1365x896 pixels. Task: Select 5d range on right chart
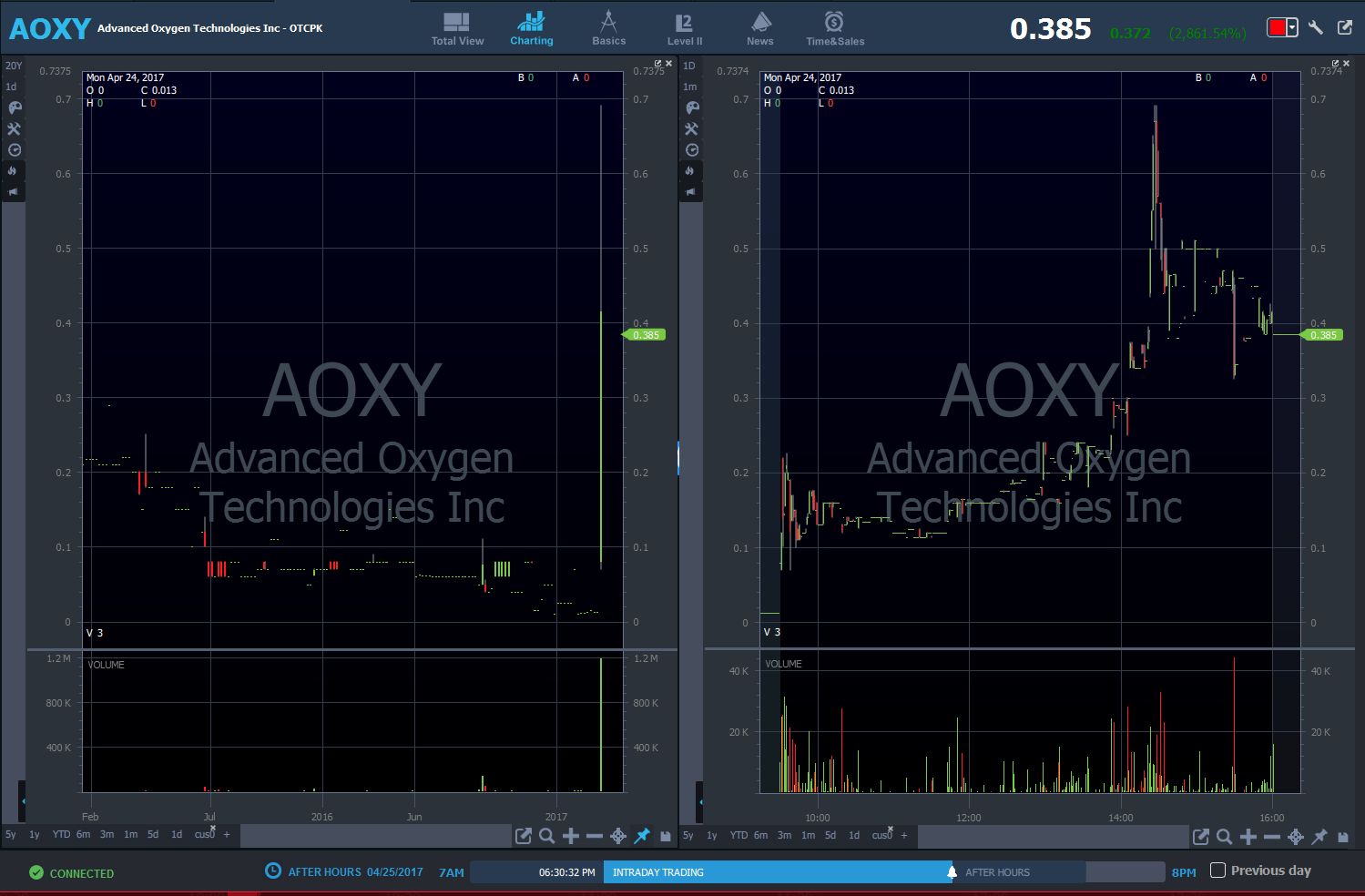830,835
